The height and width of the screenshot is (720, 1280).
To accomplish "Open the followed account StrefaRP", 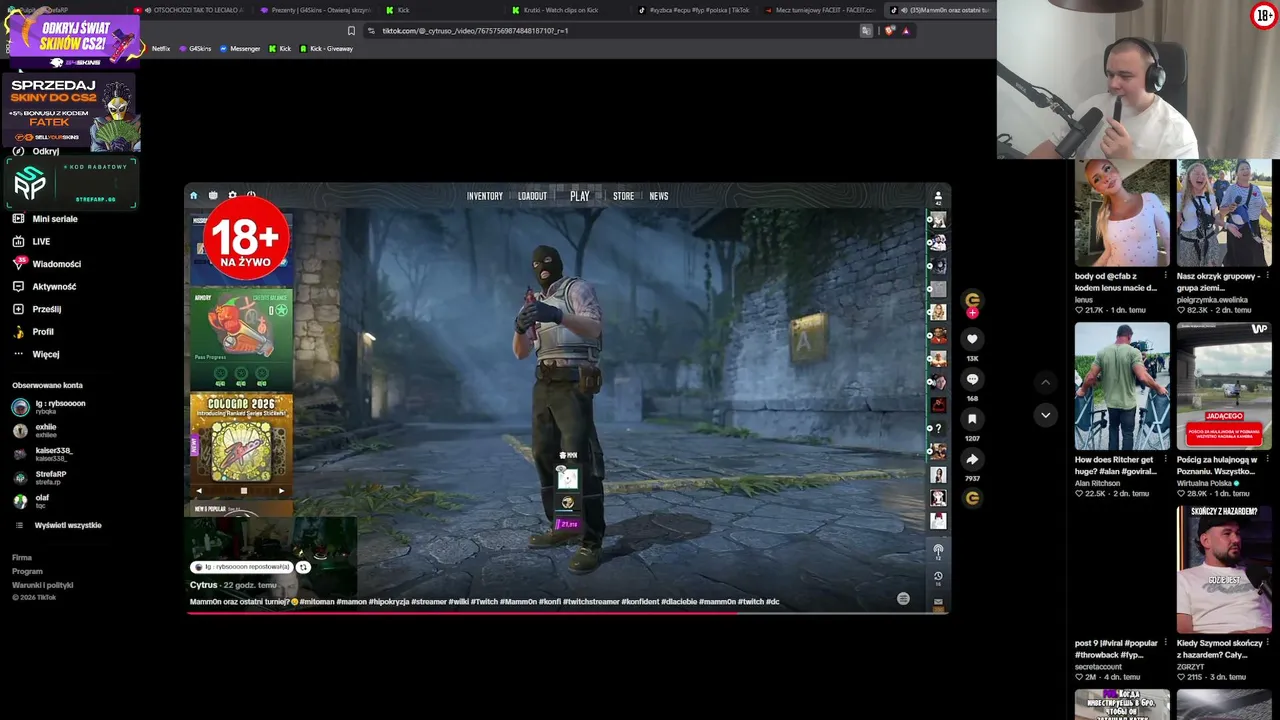I will pyautogui.click(x=40, y=478).
